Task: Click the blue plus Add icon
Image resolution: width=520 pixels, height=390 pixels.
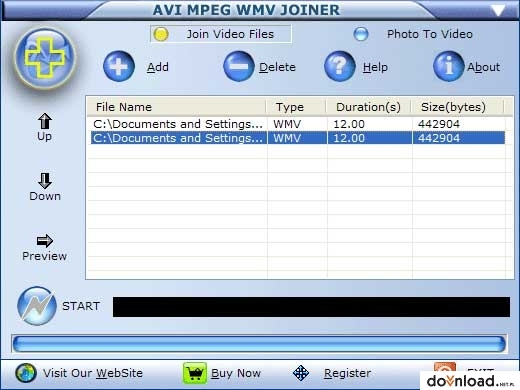Action: point(119,66)
